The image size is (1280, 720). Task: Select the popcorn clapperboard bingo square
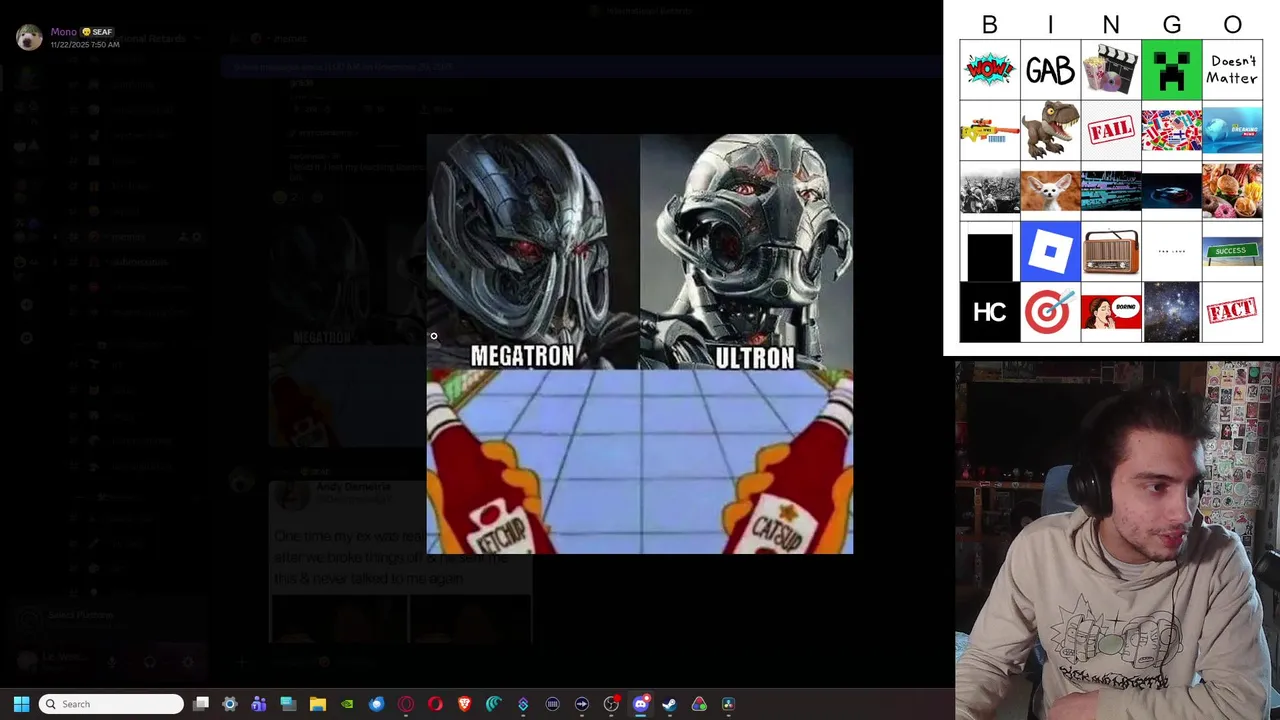[1111, 70]
